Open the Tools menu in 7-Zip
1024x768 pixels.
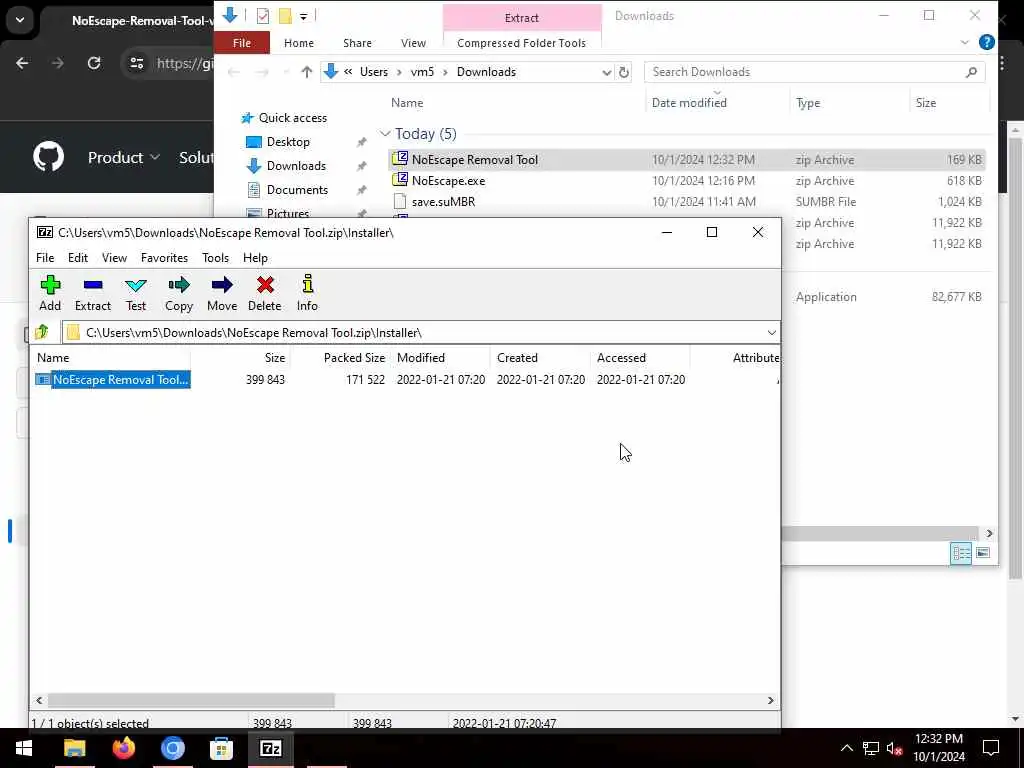click(216, 258)
